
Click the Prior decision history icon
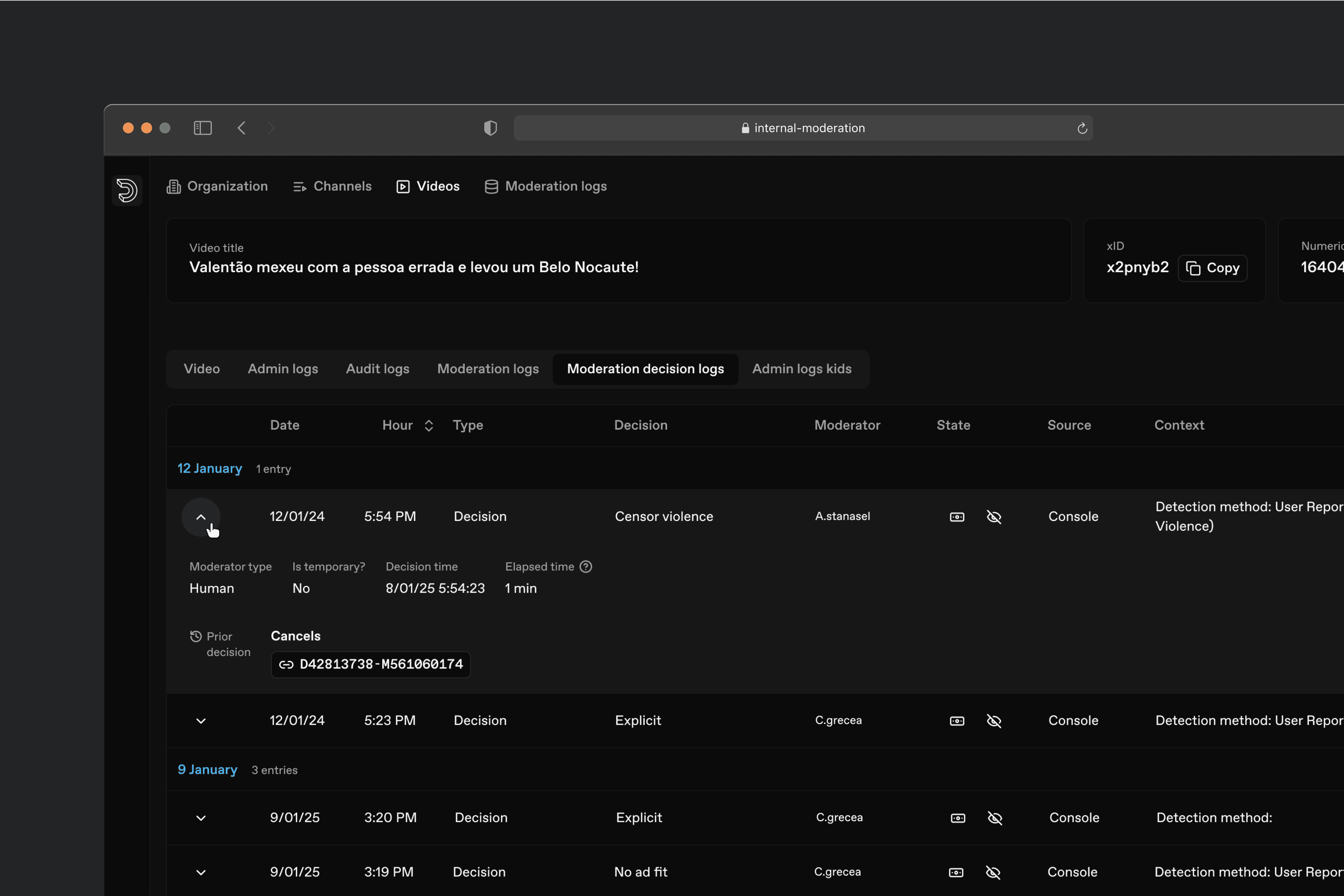(196, 636)
